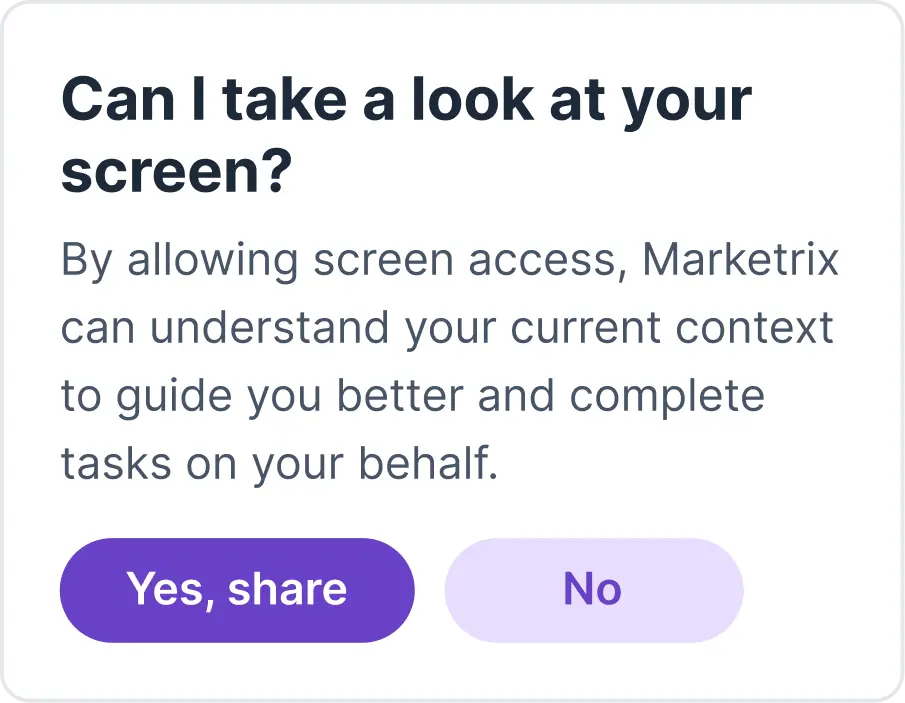Click the word "complete" in the description
Viewport: 905px width, 703px height.
(x=667, y=396)
